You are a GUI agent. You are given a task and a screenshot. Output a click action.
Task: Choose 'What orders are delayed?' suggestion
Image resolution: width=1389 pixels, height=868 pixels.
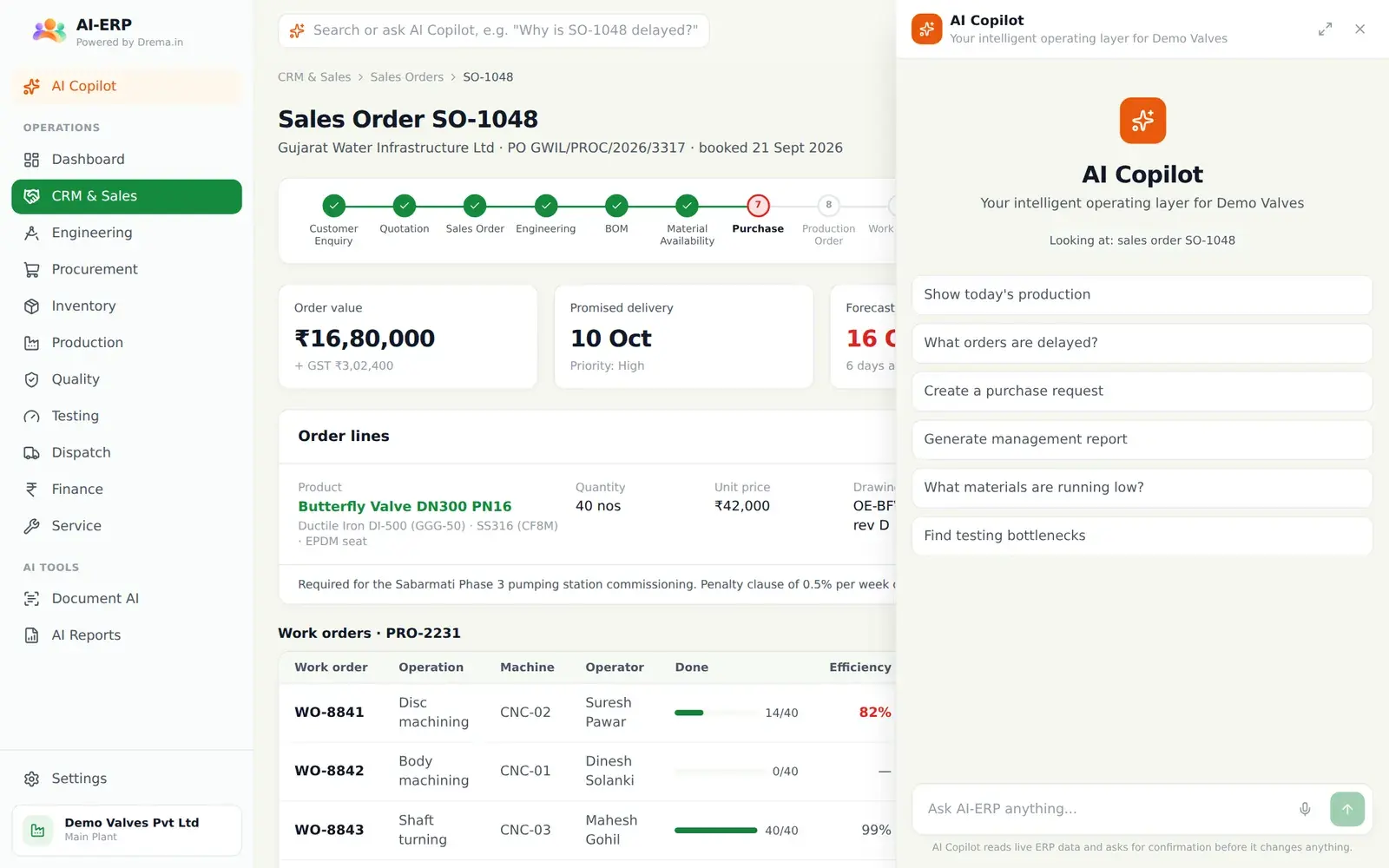(1142, 343)
